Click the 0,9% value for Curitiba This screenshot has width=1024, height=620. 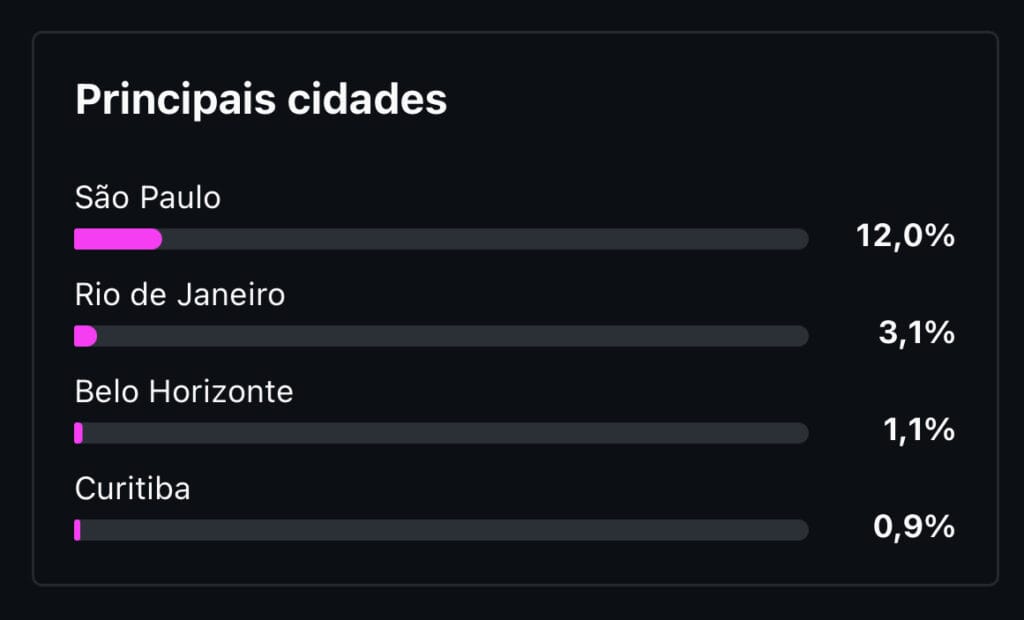point(914,528)
